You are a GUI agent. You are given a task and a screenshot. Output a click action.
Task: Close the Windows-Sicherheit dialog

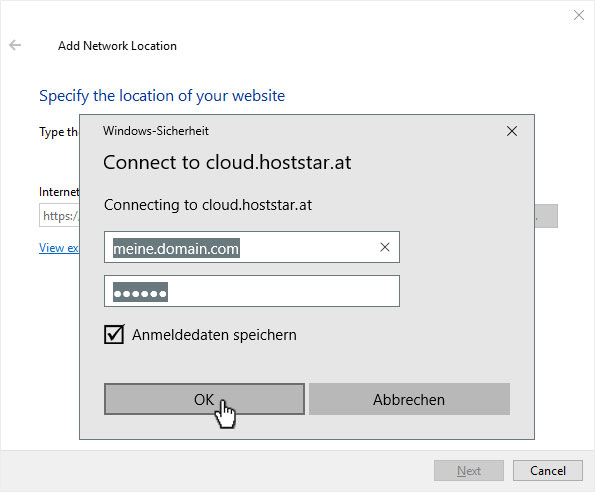point(512,131)
